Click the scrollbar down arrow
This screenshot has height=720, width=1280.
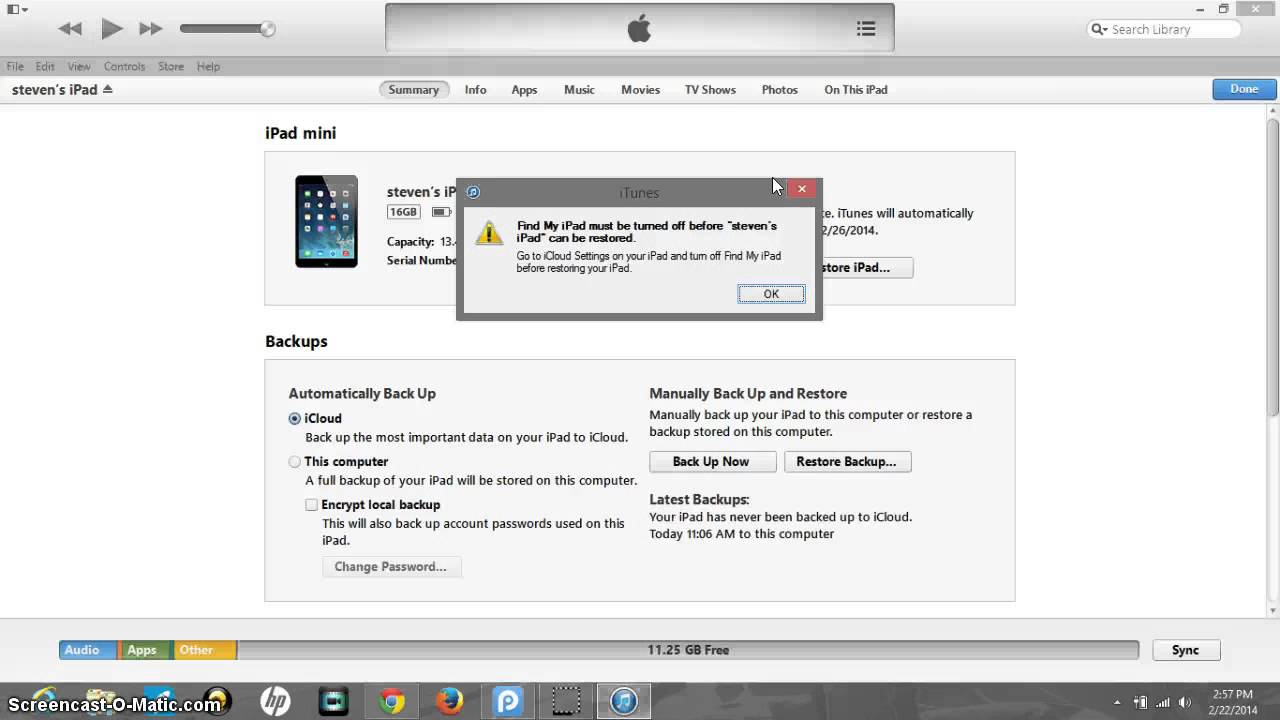point(1273,610)
